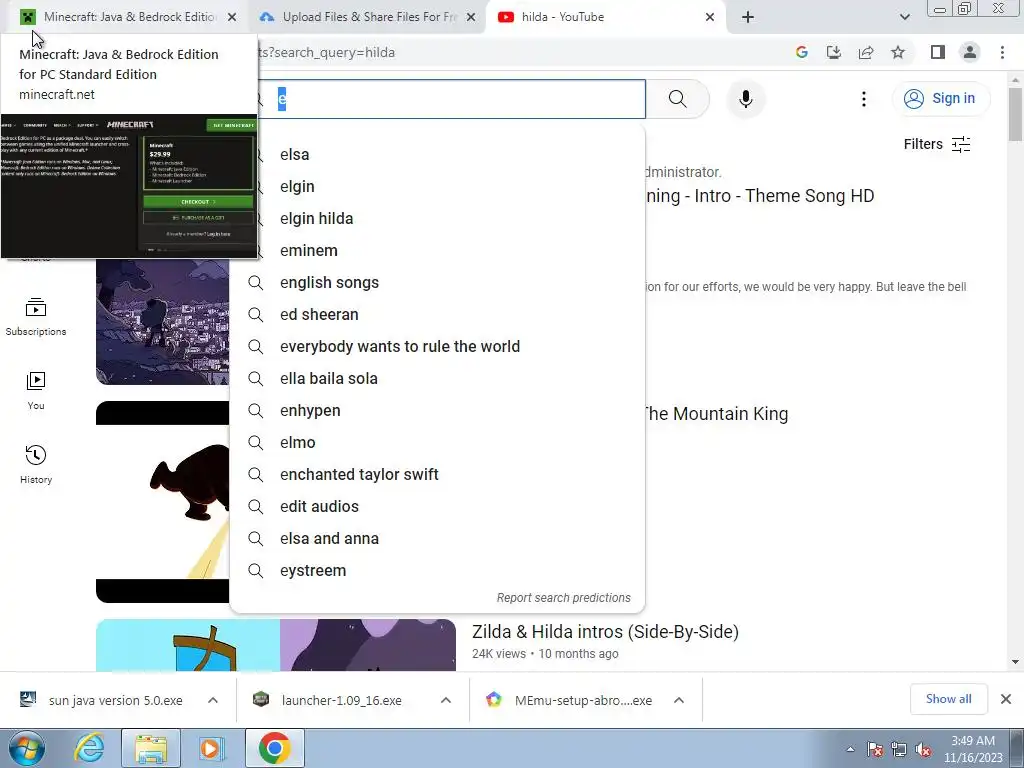Image resolution: width=1024 pixels, height=768 pixels.
Task: Bookmark this page with star icon
Action: (x=898, y=52)
